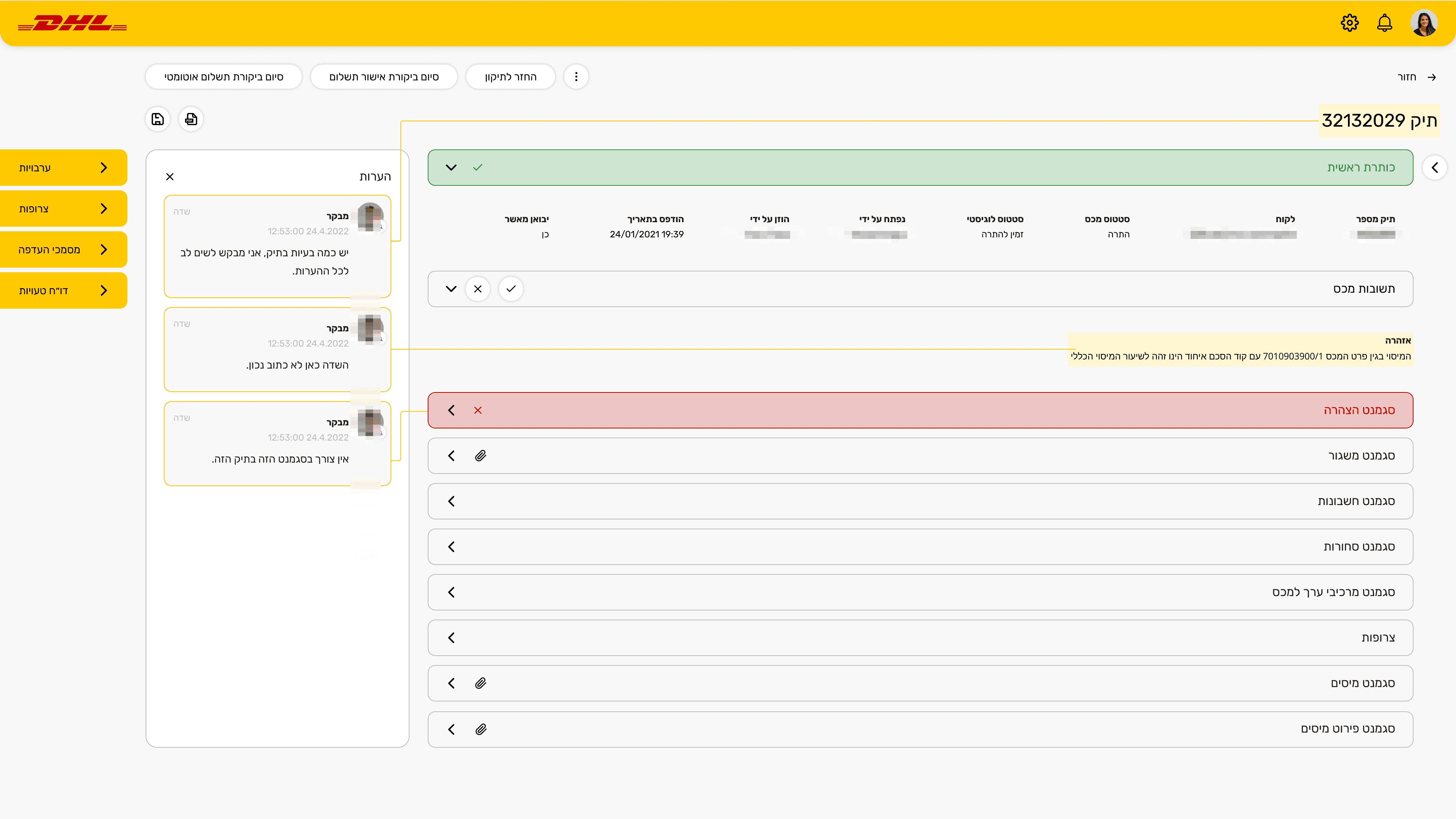Expand סגמנט מרכיבי ערך למכס section
Image resolution: width=1456 pixels, height=819 pixels.
point(451,592)
